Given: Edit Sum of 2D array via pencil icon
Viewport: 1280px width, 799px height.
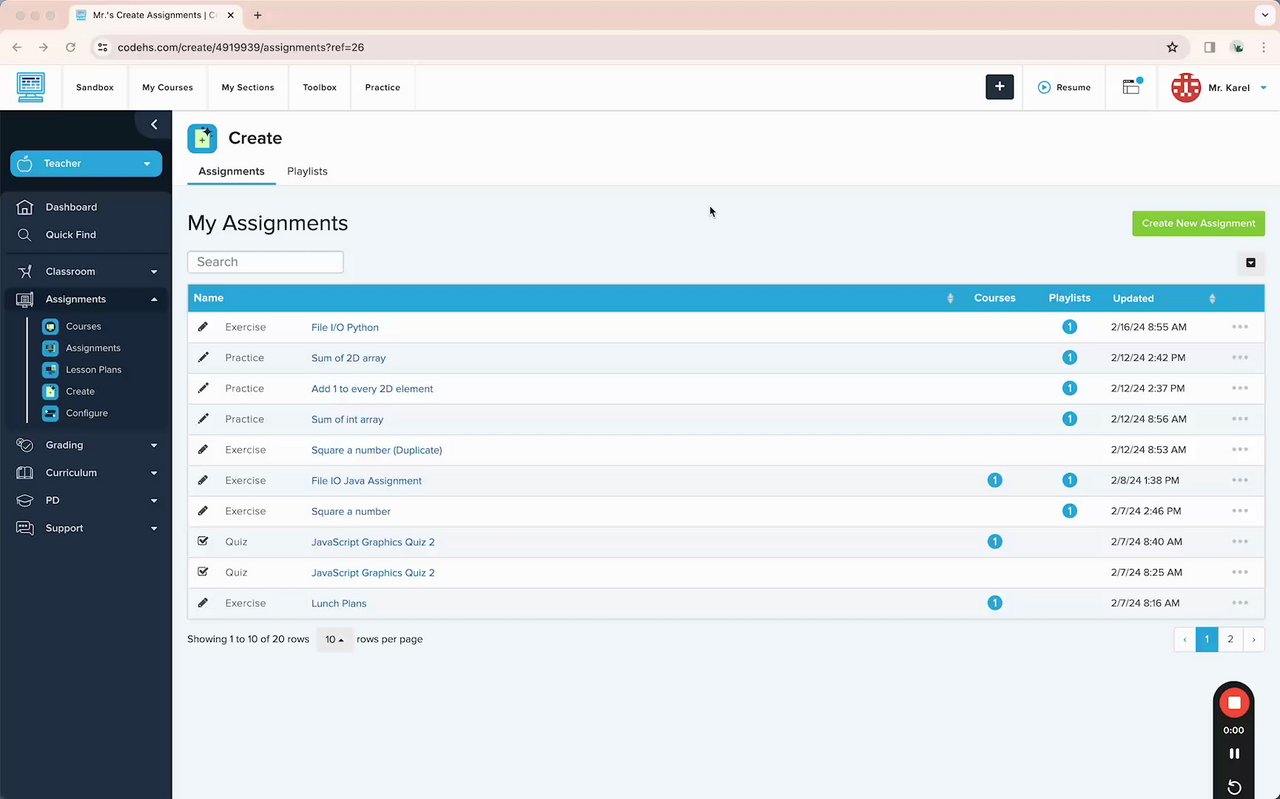Looking at the screenshot, I should click(203, 357).
